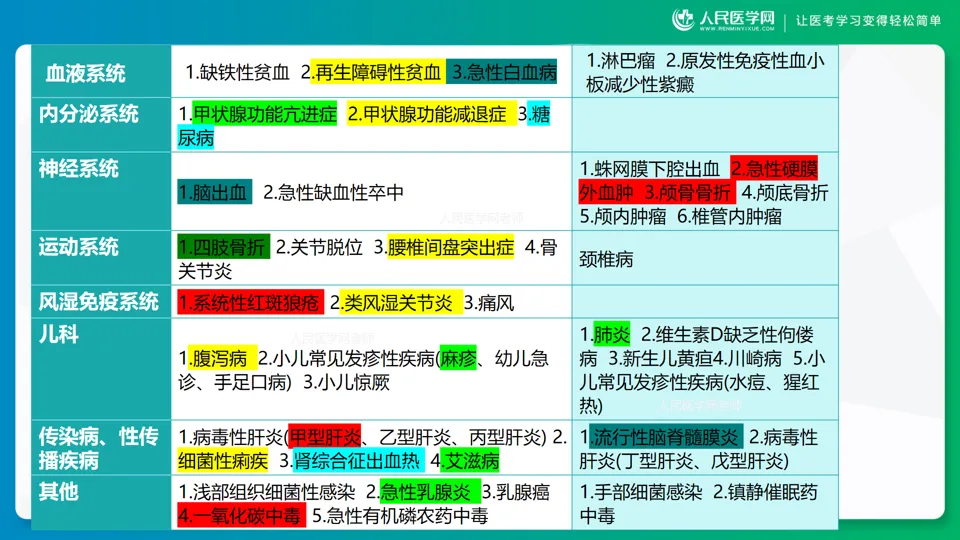
Task: Click the text 3.乳腺癌
Action: 516,492
